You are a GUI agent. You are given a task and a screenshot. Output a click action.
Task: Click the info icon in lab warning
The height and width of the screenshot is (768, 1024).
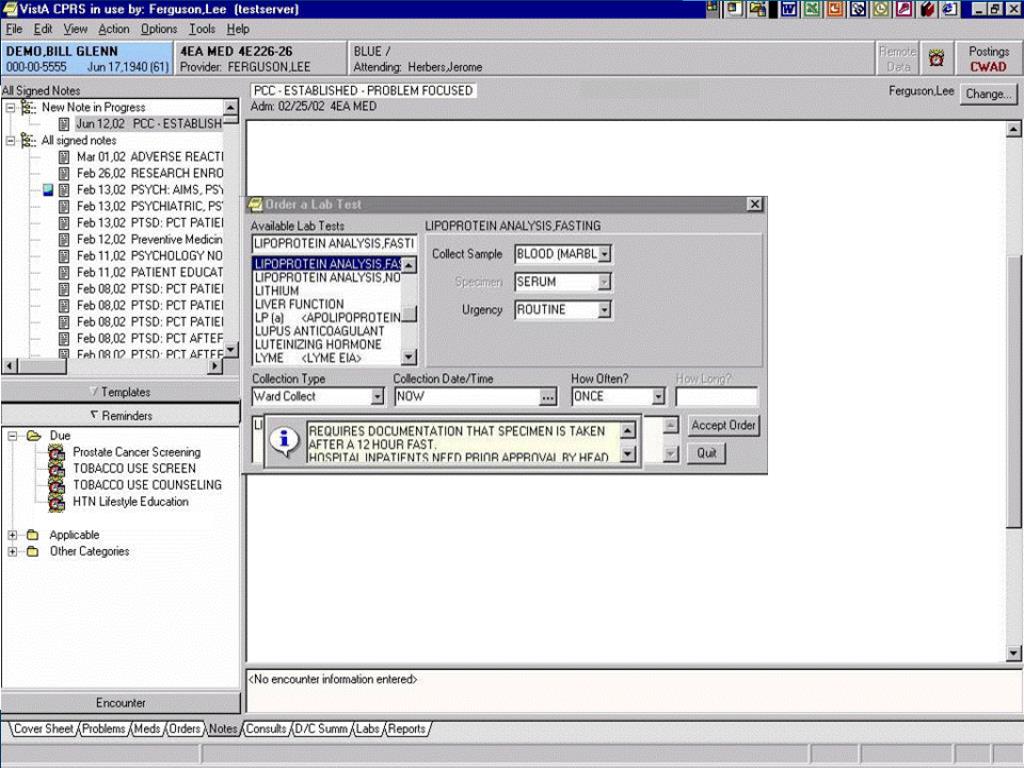(x=284, y=442)
